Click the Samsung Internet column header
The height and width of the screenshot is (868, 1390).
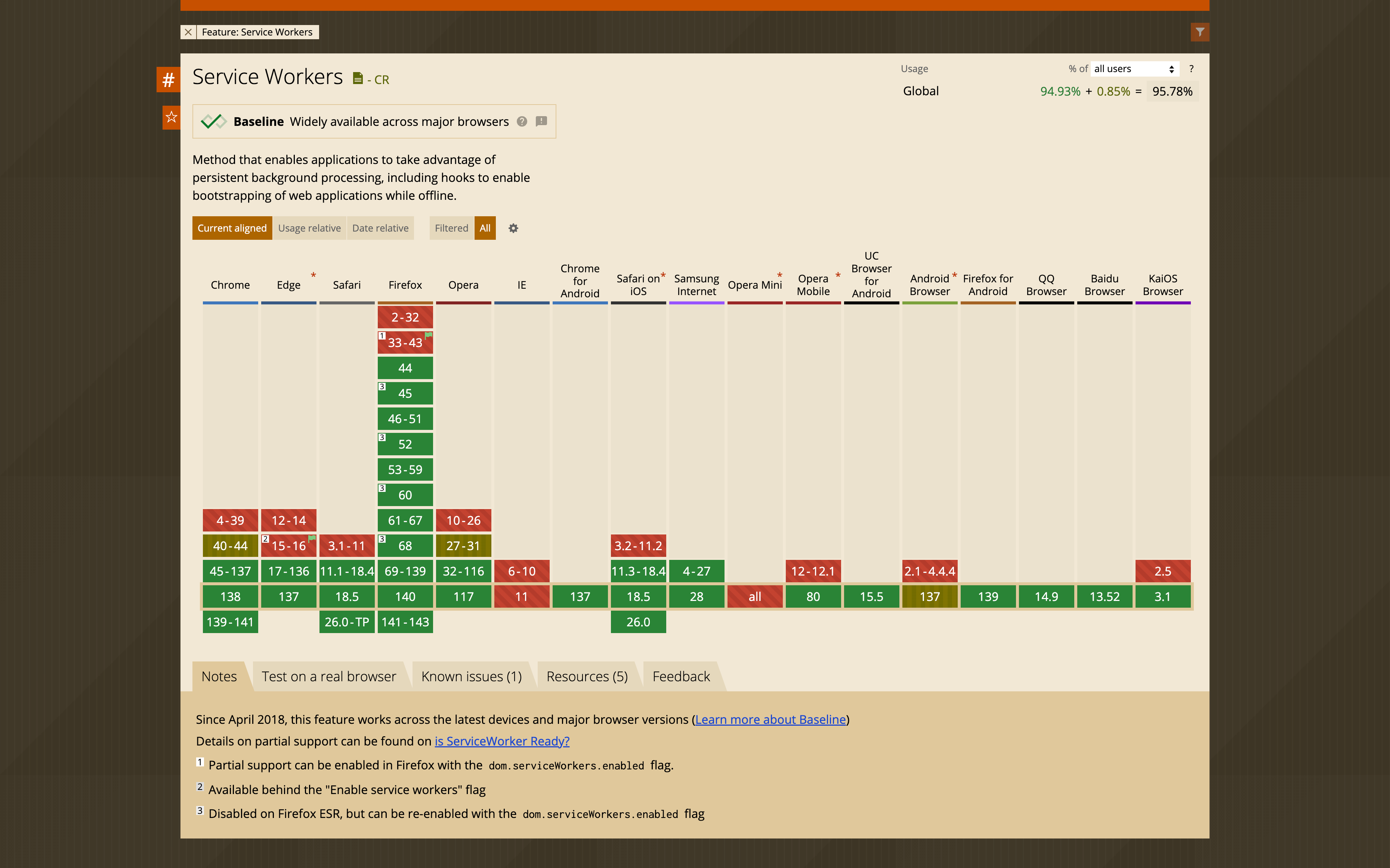click(696, 285)
